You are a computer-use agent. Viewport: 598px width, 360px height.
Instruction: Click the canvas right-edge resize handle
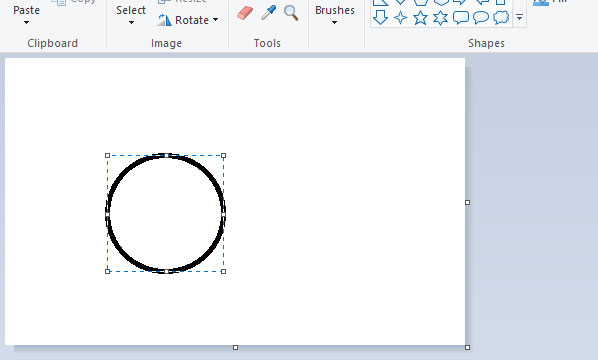[468, 202]
